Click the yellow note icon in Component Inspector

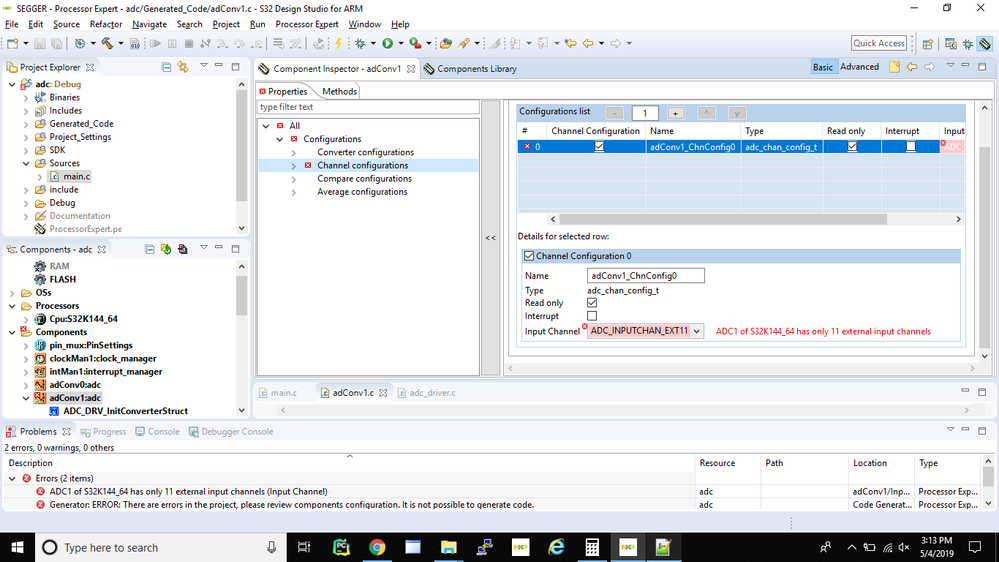[895, 67]
